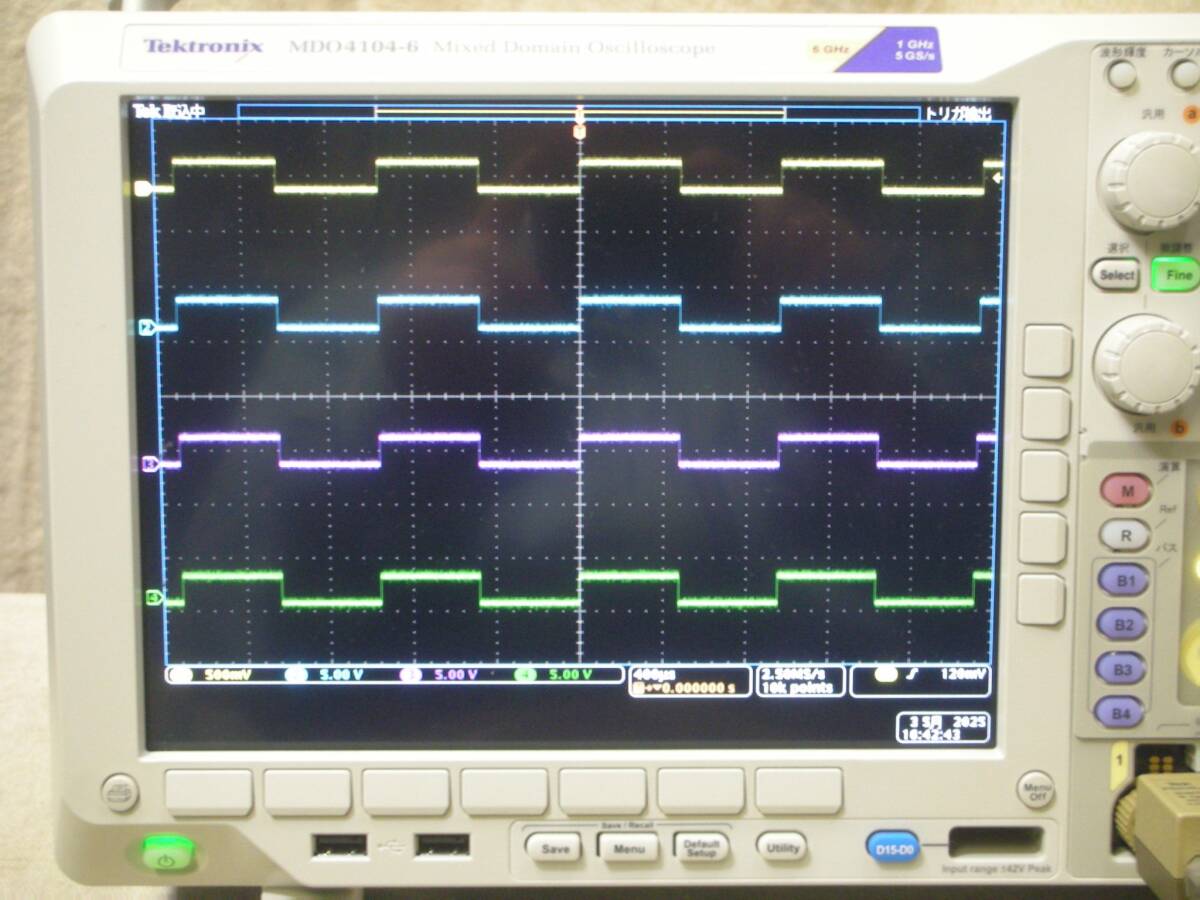Click the rising edge trigger slope icon
This screenshot has width=1200, height=900.
[x=910, y=675]
